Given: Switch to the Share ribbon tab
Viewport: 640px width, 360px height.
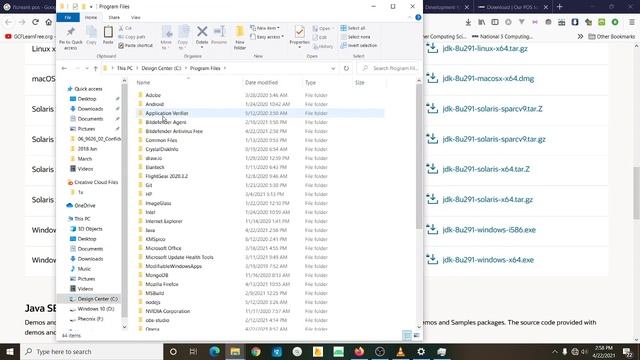Looking at the screenshot, I should [x=114, y=18].
